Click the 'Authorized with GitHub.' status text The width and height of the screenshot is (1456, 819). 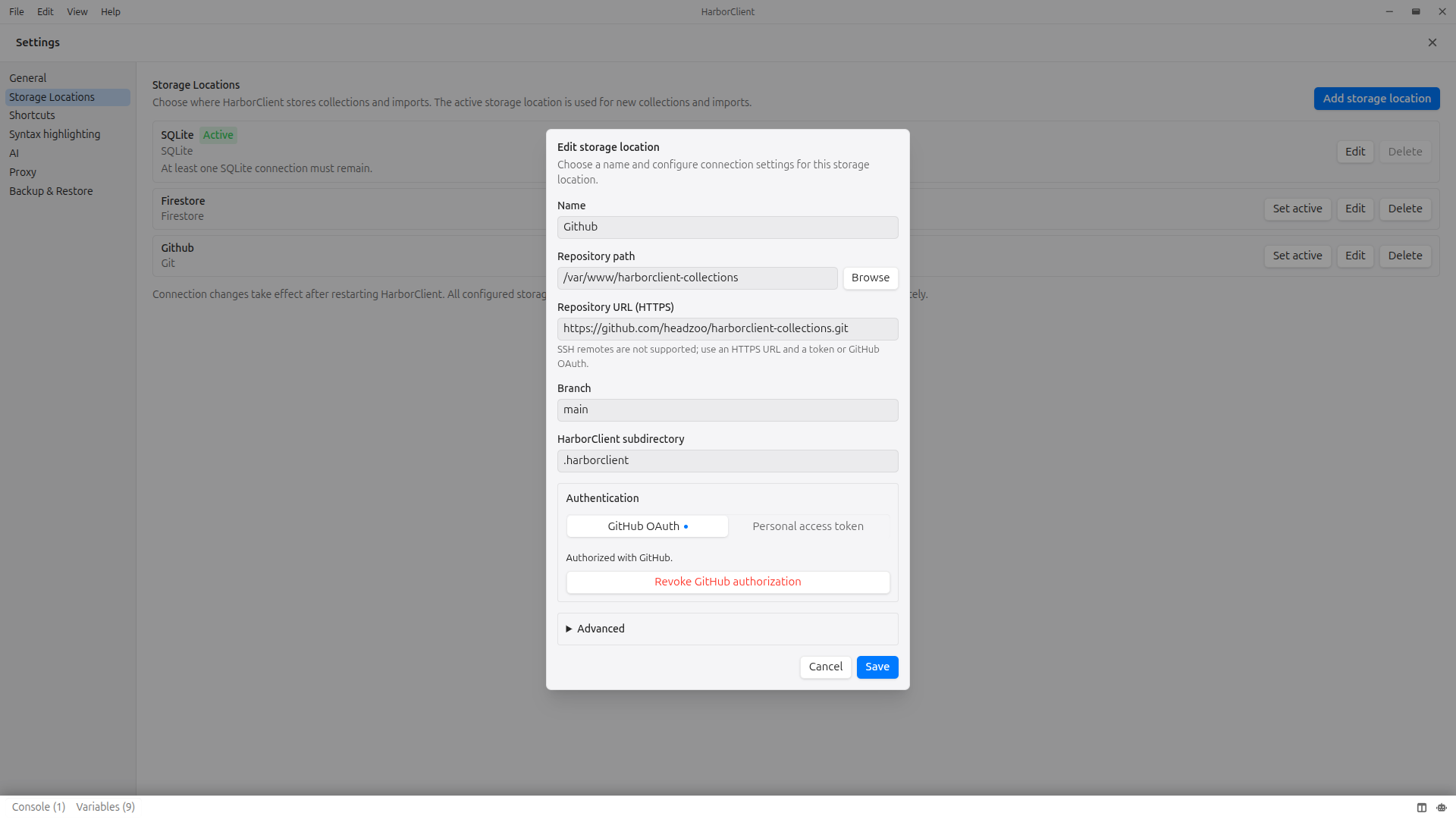click(x=619, y=557)
